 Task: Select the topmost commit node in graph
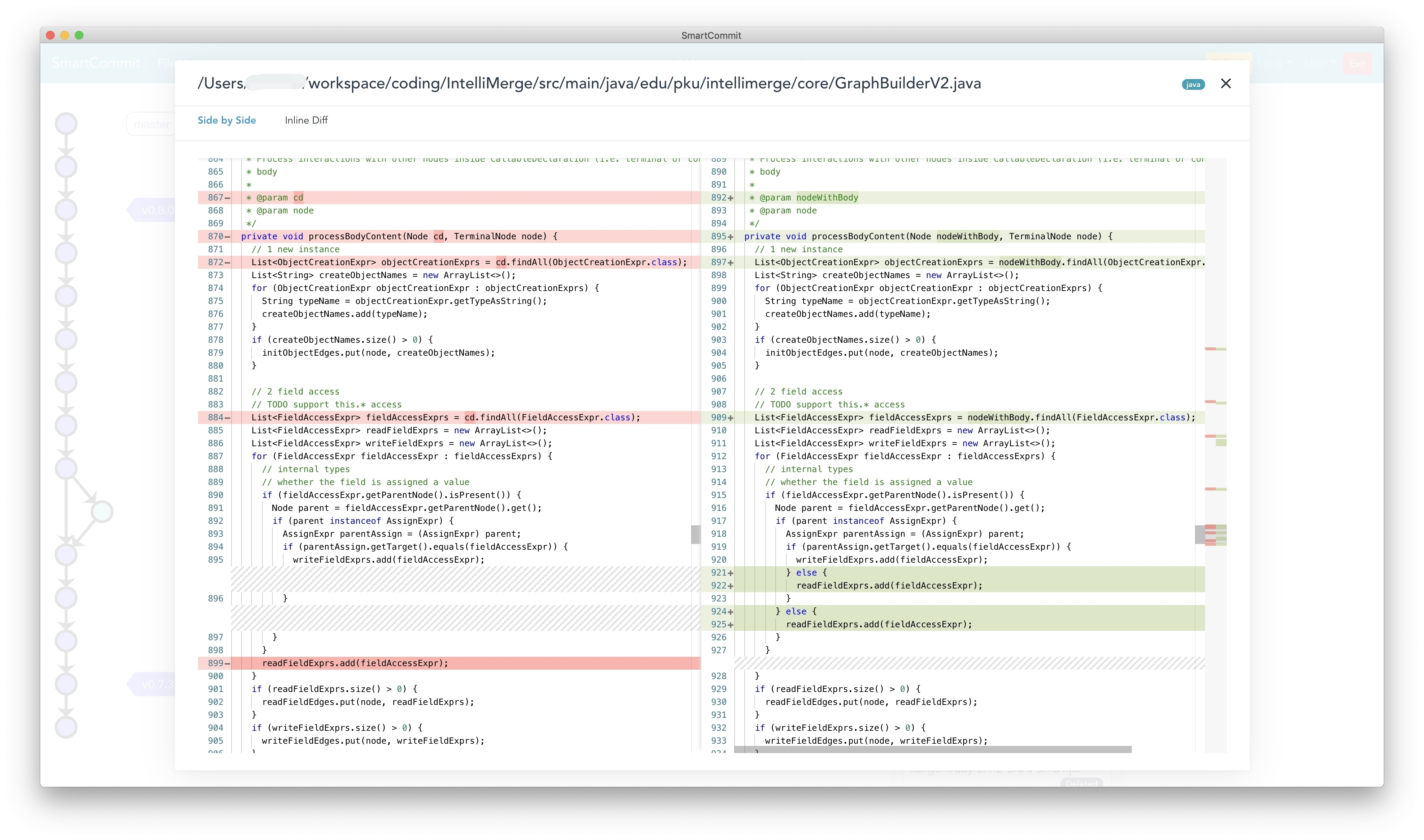point(66,123)
